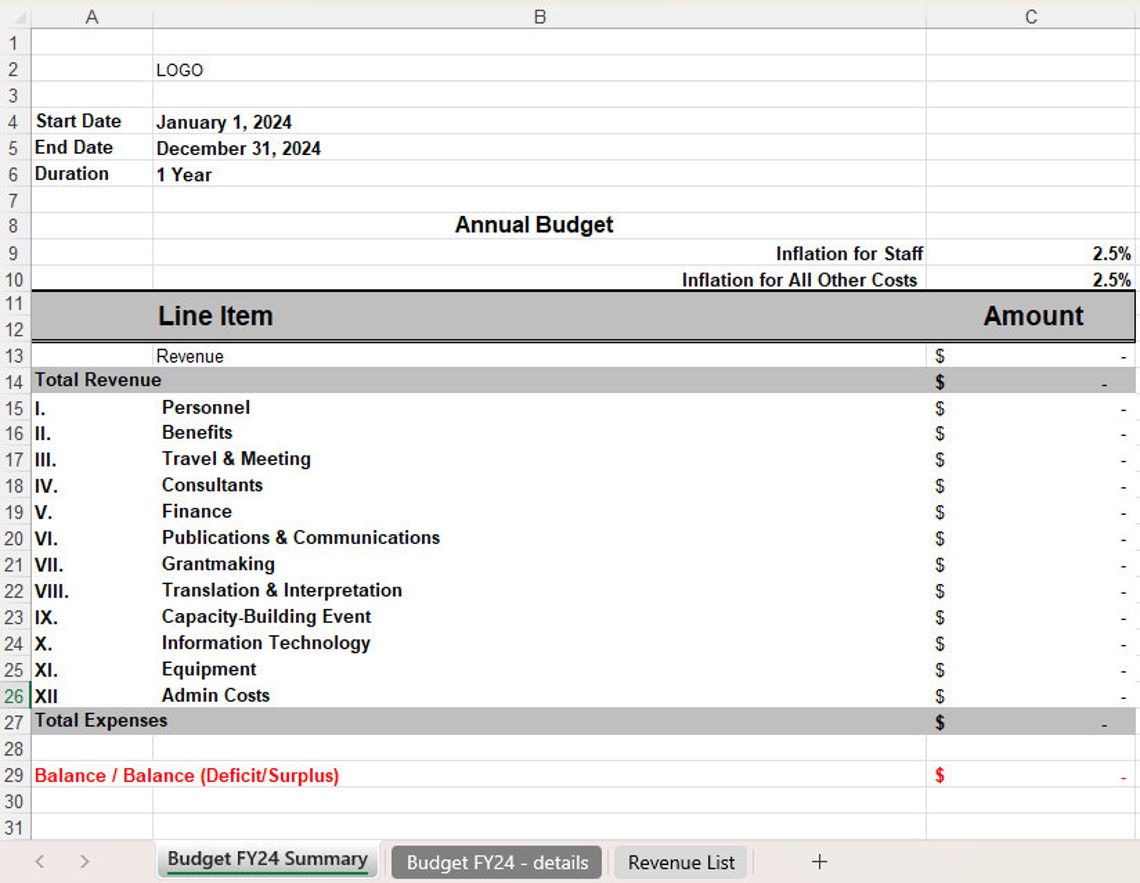Select the Annual Budget title cell
The height and width of the screenshot is (883, 1140).
[x=535, y=225]
